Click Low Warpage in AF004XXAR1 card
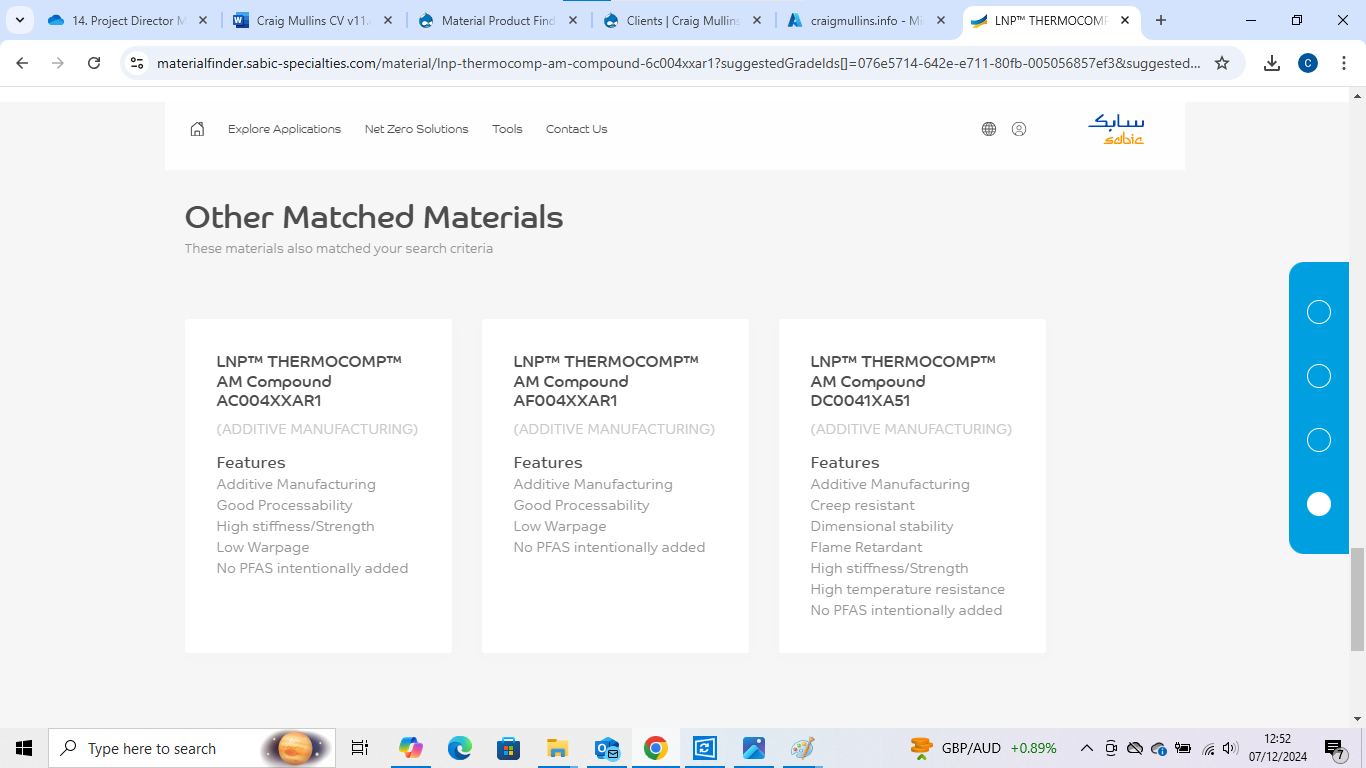Image resolution: width=1366 pixels, height=768 pixels. [x=560, y=526]
